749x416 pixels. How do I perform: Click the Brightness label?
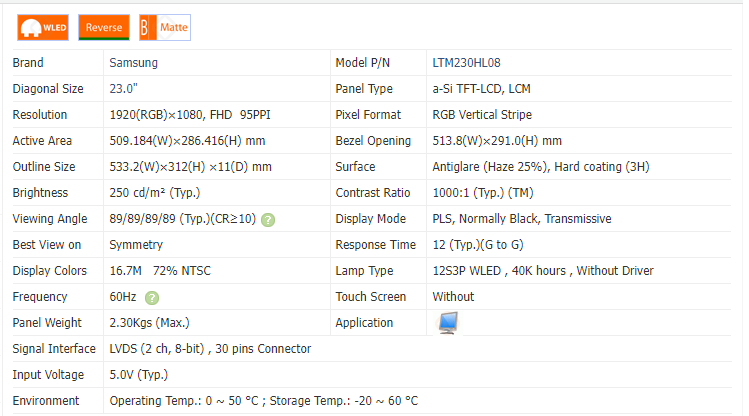pyautogui.click(x=40, y=192)
